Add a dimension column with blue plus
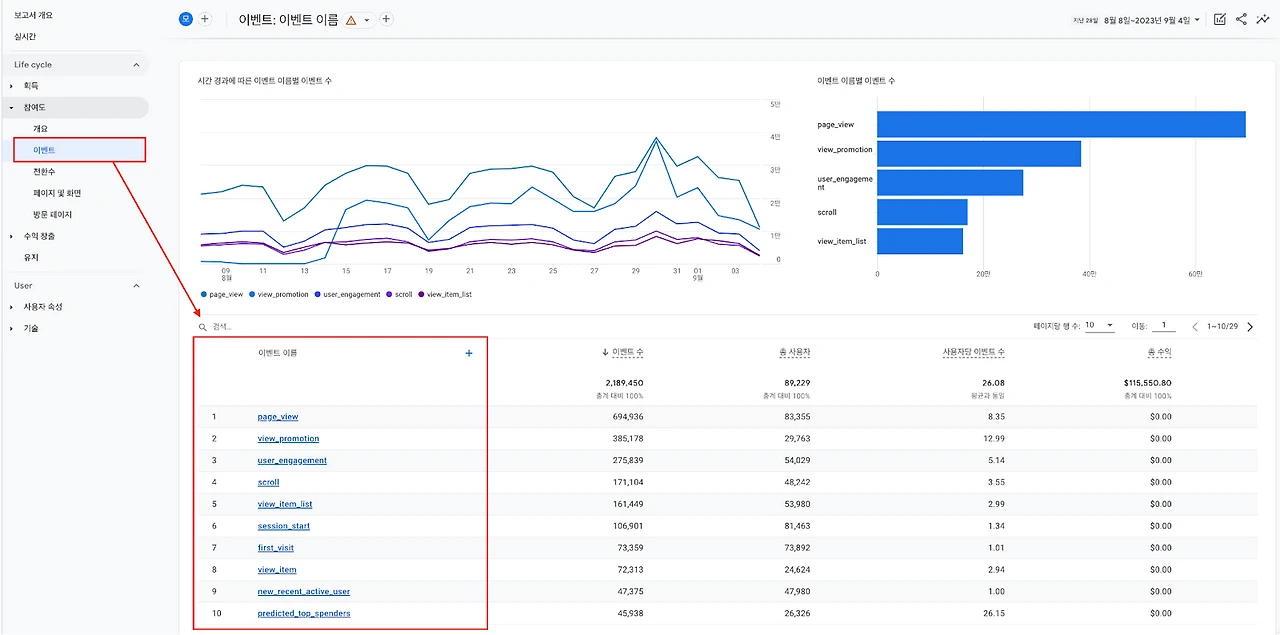Viewport: 1280px width, 635px height. point(469,353)
